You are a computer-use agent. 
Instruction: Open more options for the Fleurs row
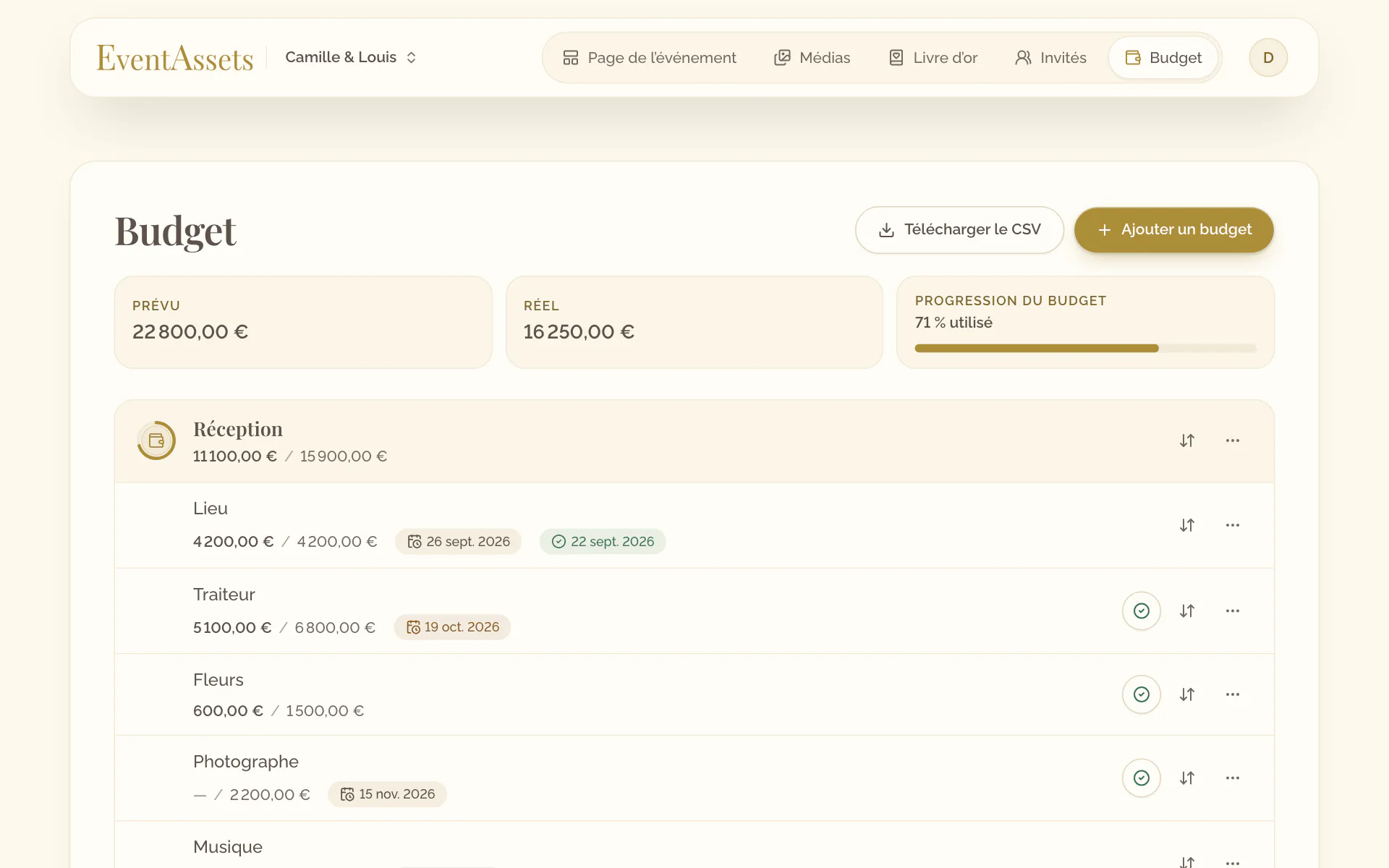1233,694
